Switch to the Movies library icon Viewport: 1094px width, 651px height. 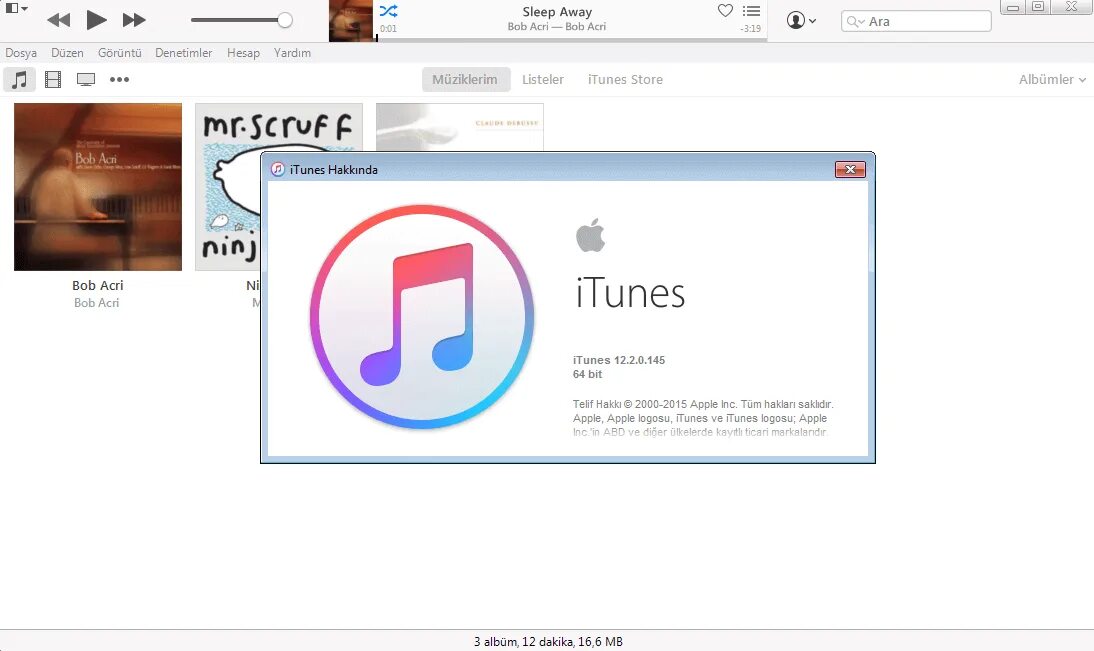click(x=53, y=80)
